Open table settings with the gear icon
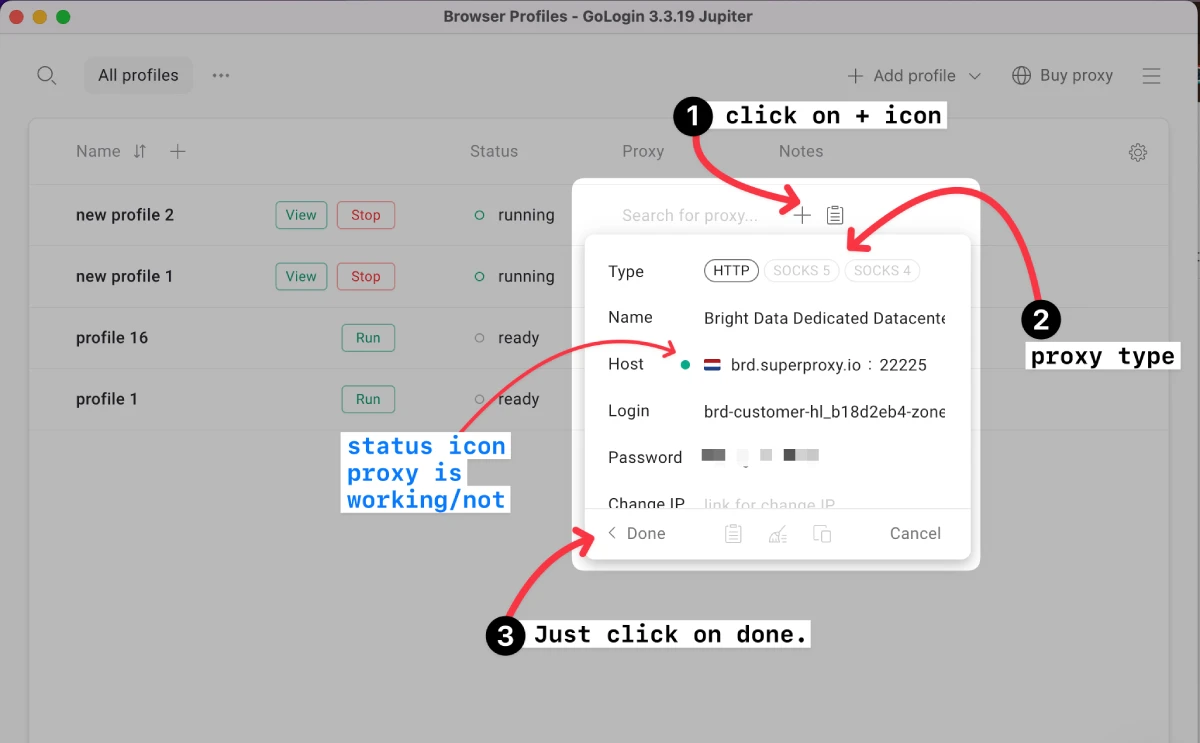 [x=1137, y=152]
